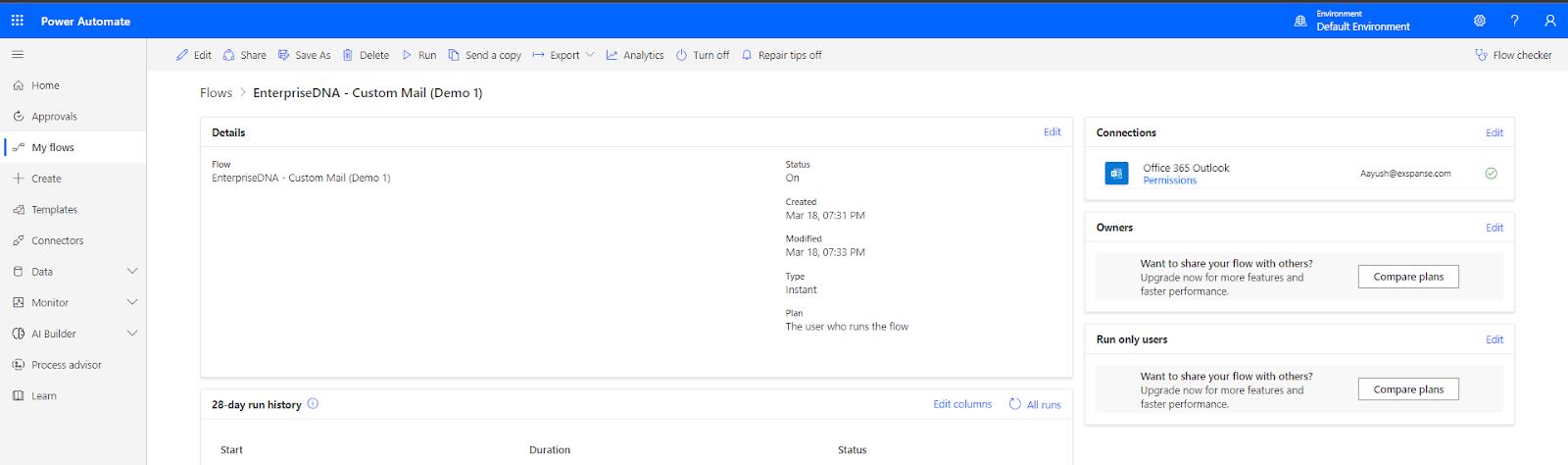Viewport: 1568px width, 465px height.
Task: Share the flow from the toolbar
Action: pyautogui.click(x=244, y=55)
